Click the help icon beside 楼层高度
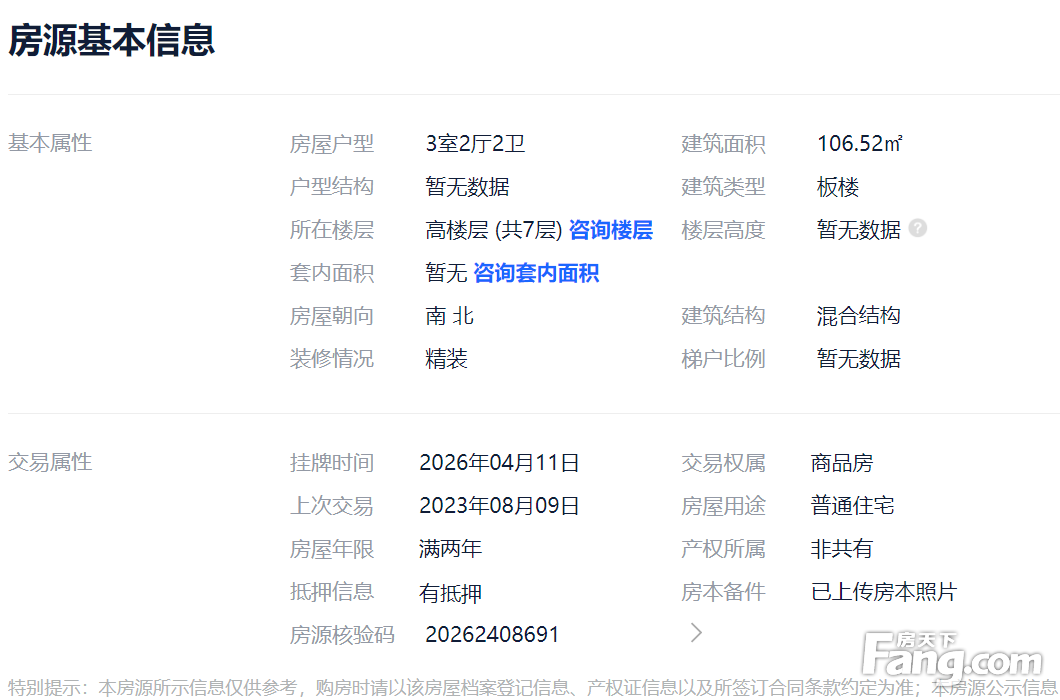 tap(918, 229)
